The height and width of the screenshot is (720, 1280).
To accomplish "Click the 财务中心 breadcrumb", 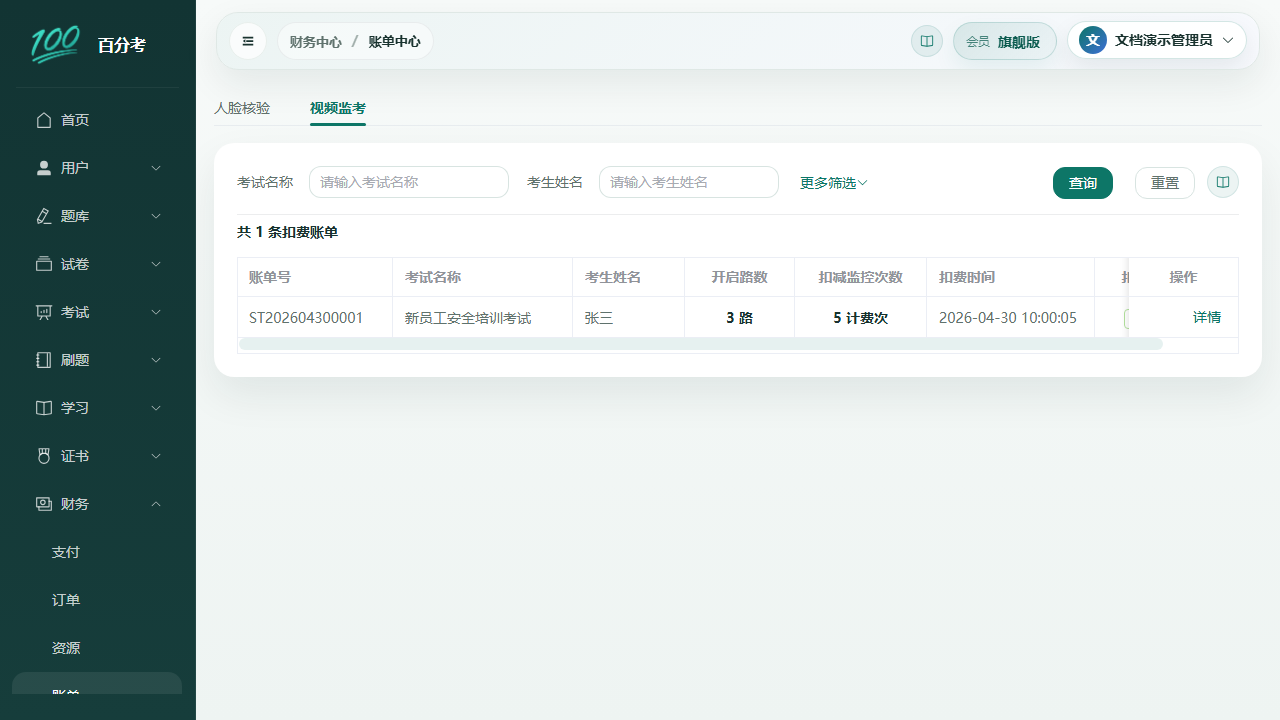I will click(x=316, y=42).
